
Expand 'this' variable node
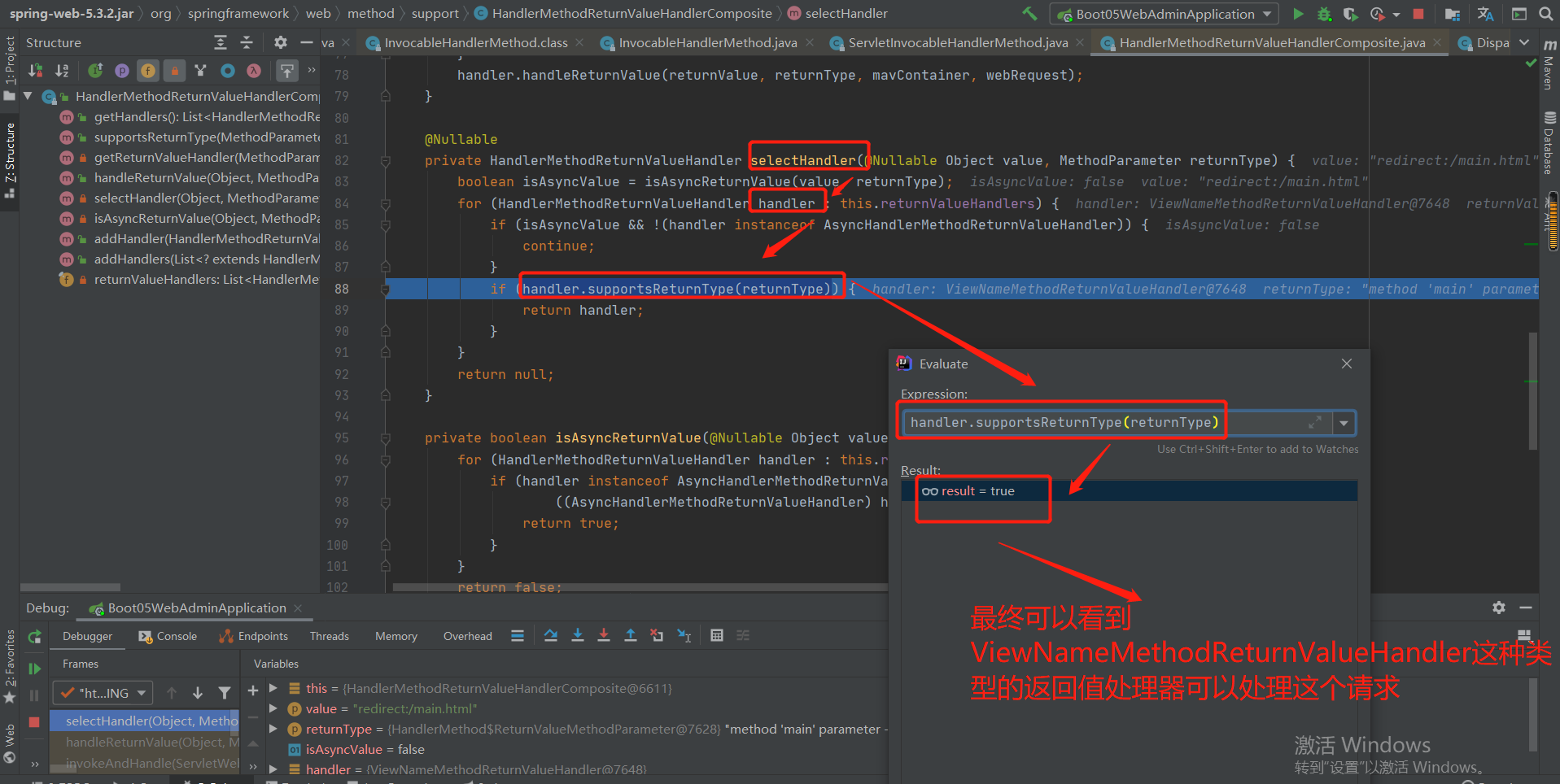point(273,688)
